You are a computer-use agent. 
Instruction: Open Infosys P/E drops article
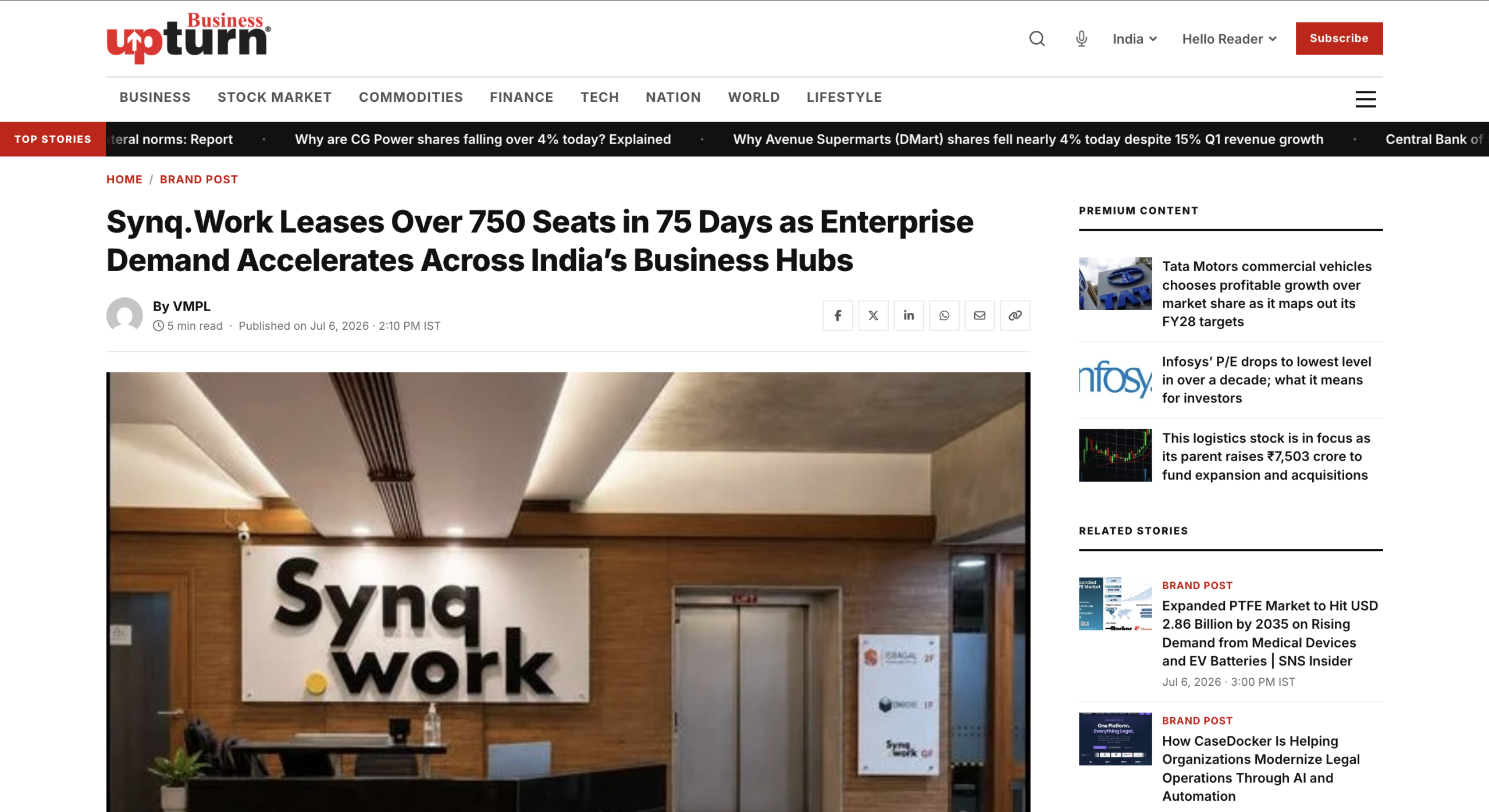1266,380
